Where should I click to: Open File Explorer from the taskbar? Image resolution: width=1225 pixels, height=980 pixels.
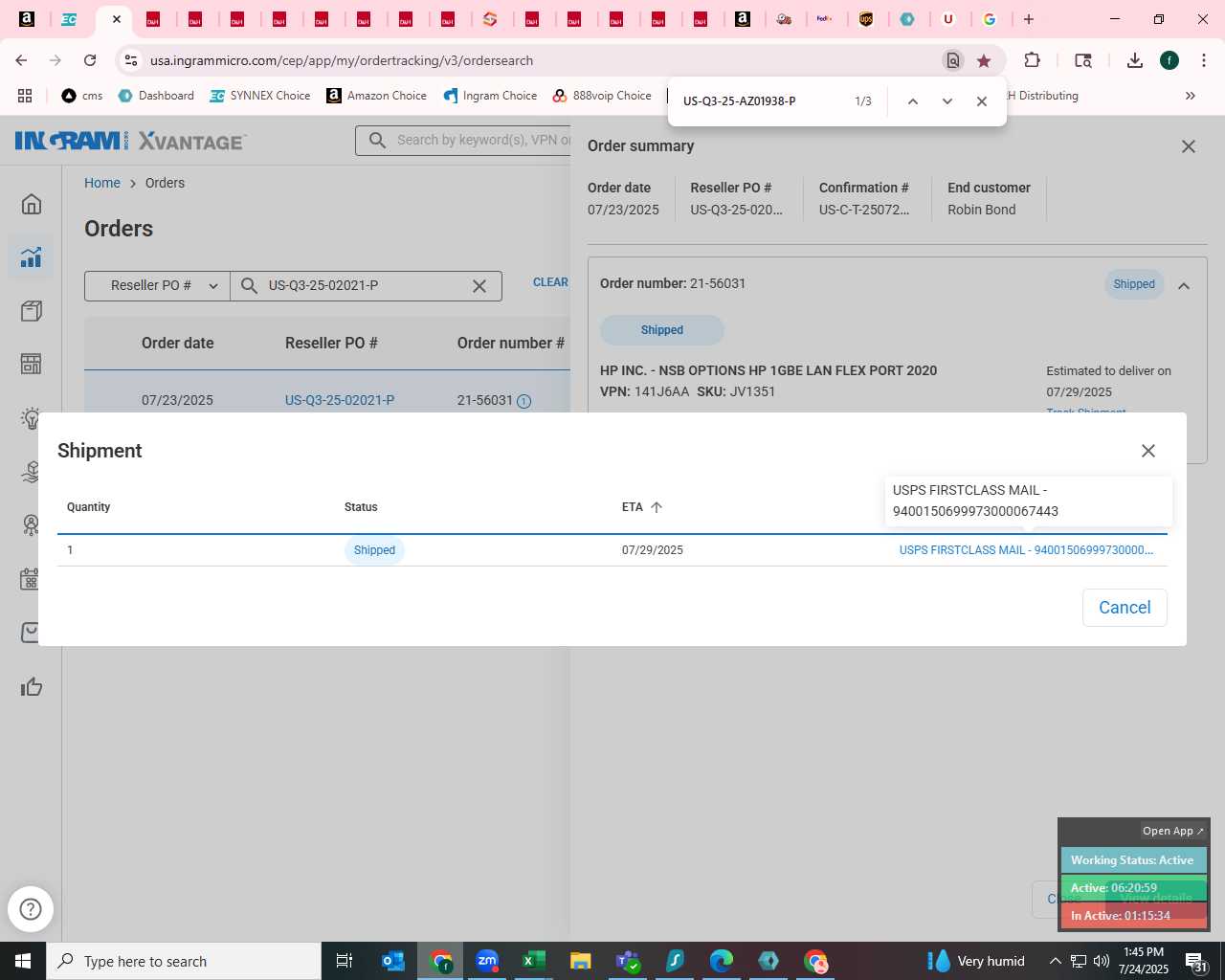[x=581, y=961]
